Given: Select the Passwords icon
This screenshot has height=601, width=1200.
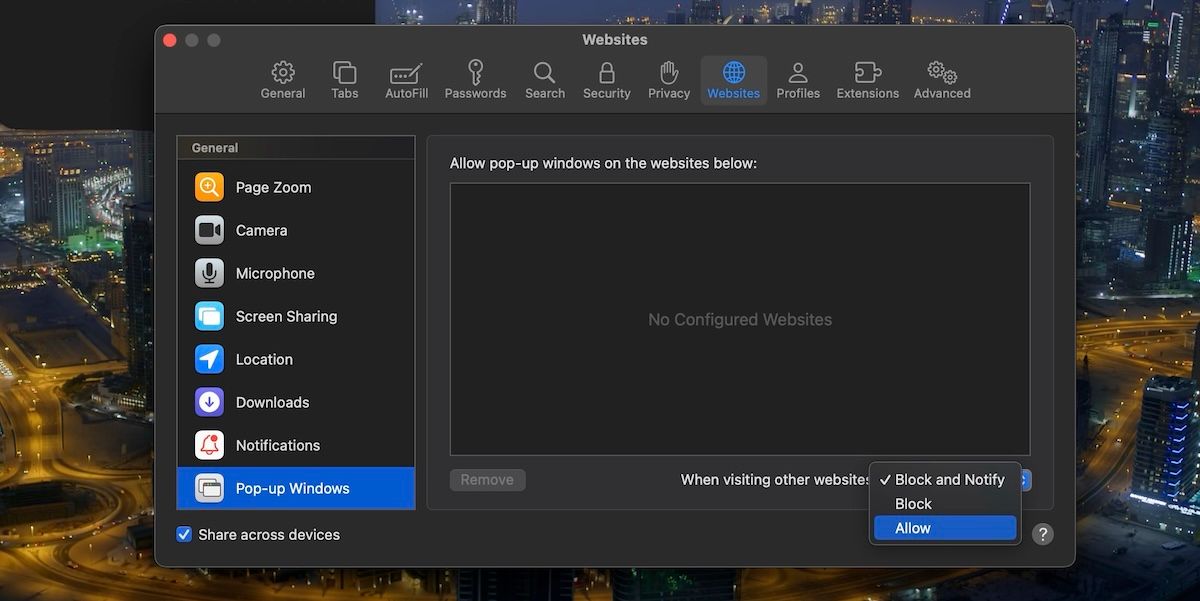Looking at the screenshot, I should (x=475, y=80).
